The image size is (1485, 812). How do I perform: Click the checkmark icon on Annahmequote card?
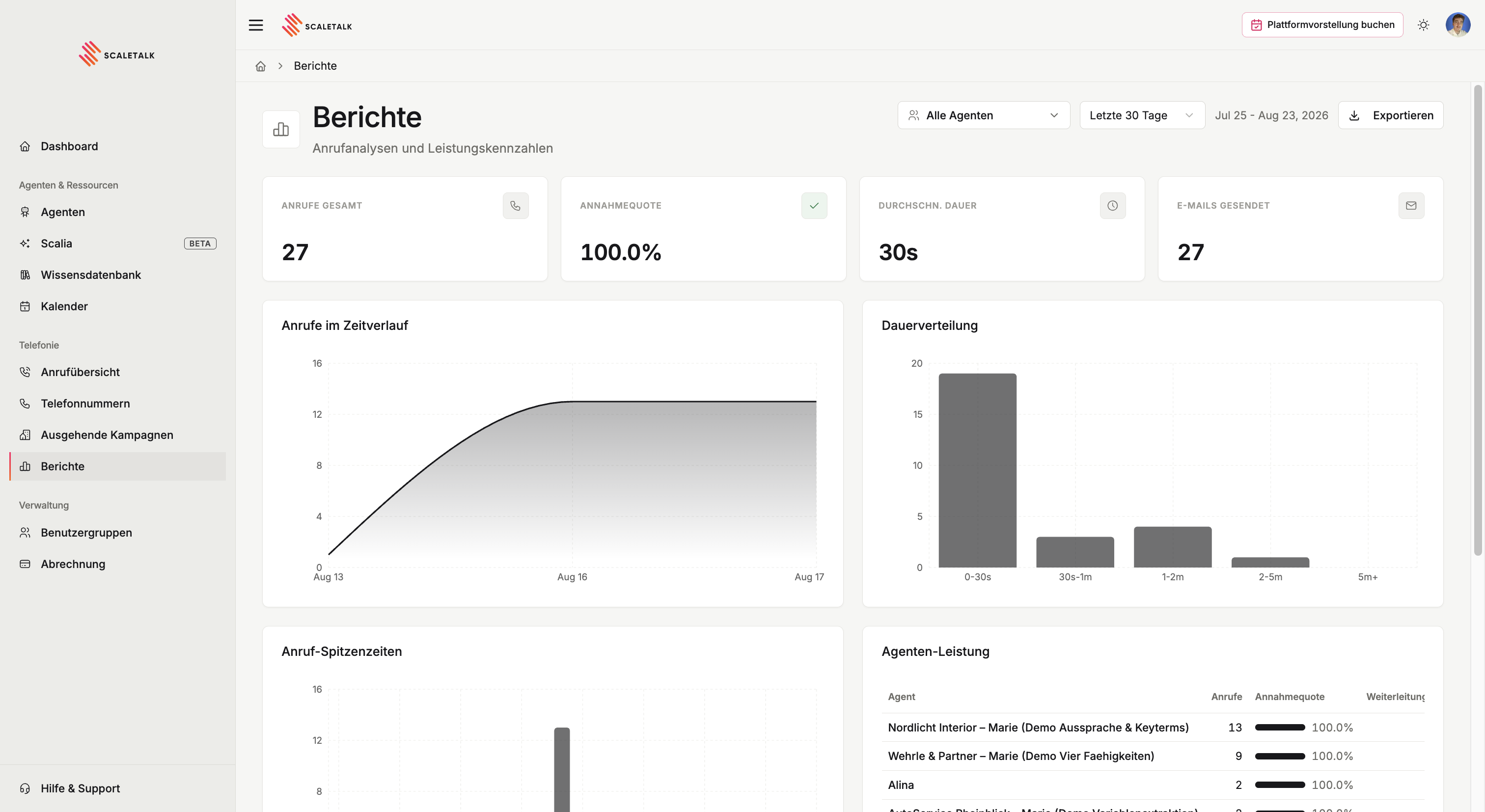pos(814,206)
